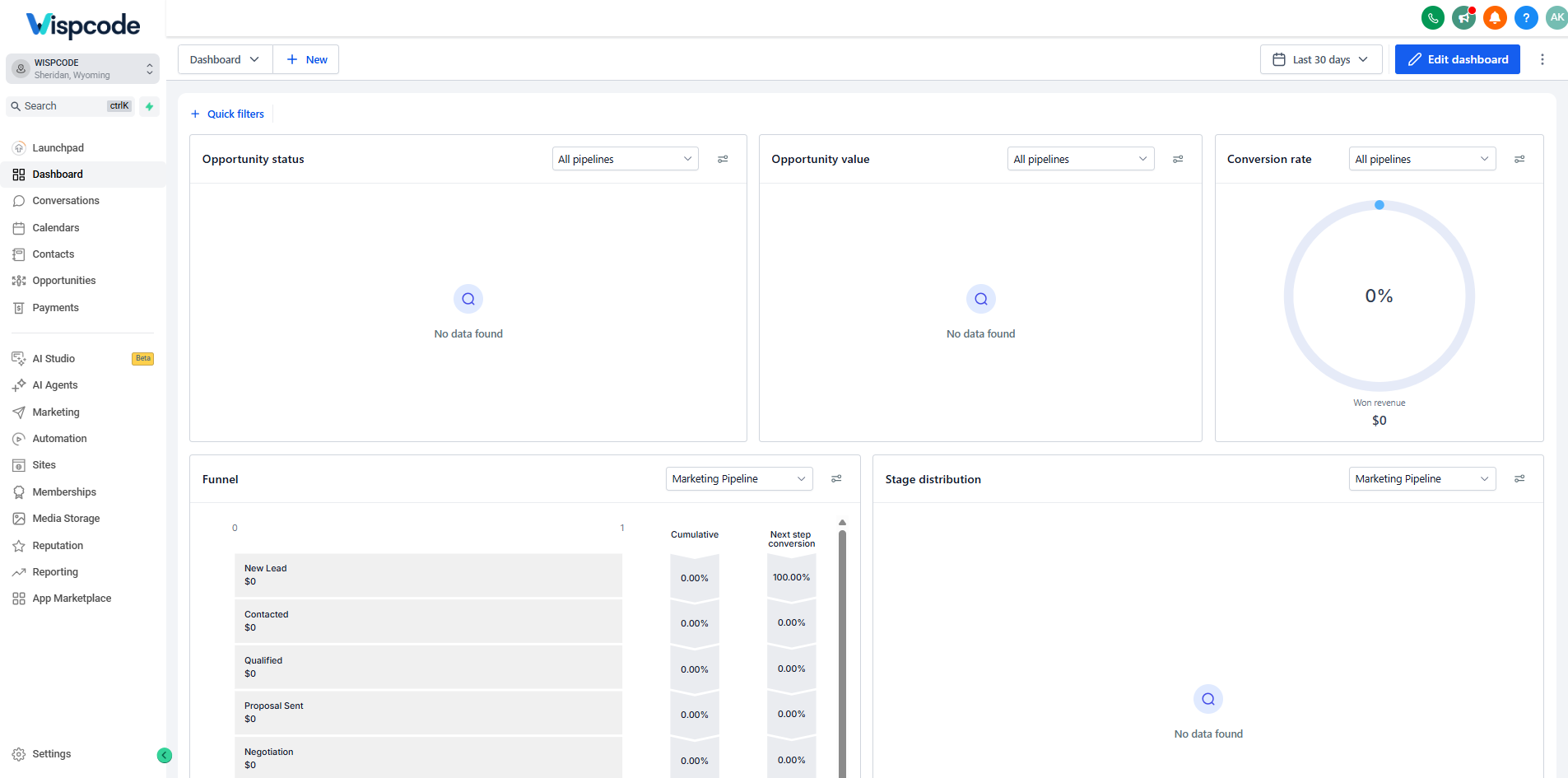Click the Funnel scrollbar up arrow

[x=842, y=523]
